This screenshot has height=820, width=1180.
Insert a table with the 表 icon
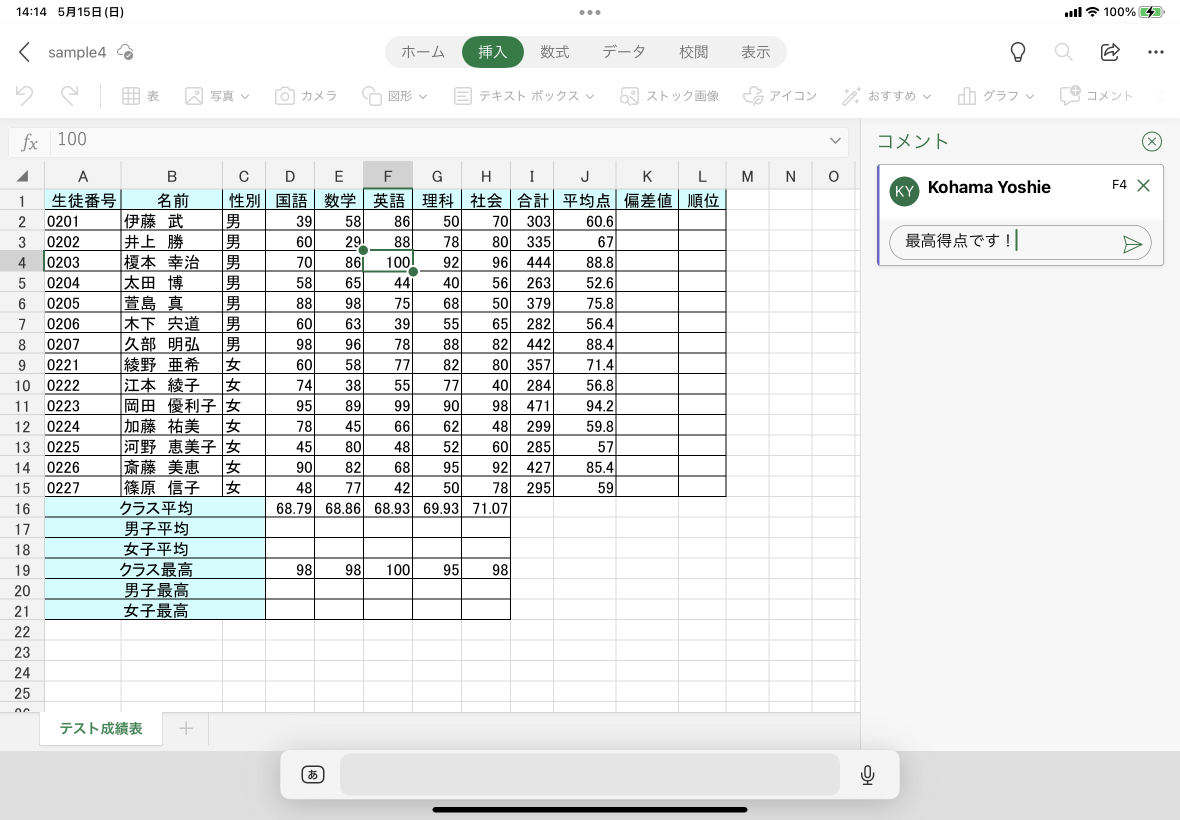pos(141,96)
